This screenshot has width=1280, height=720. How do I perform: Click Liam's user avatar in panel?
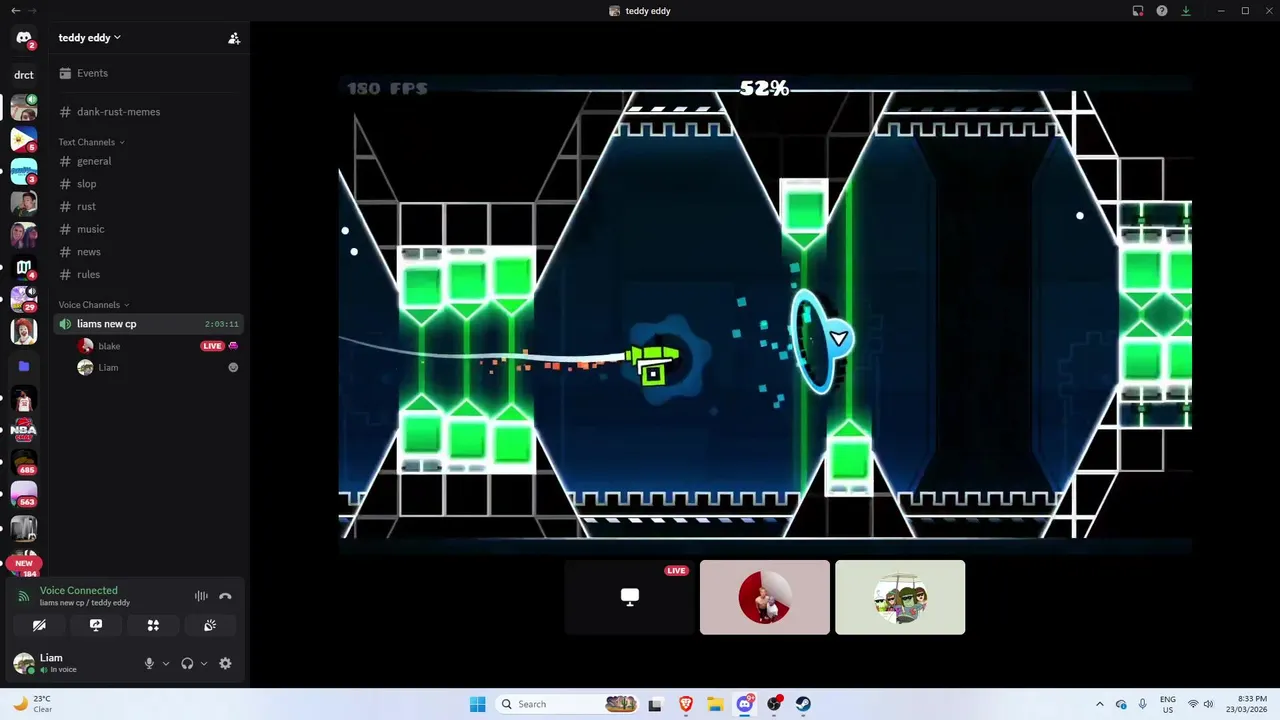pos(24,664)
